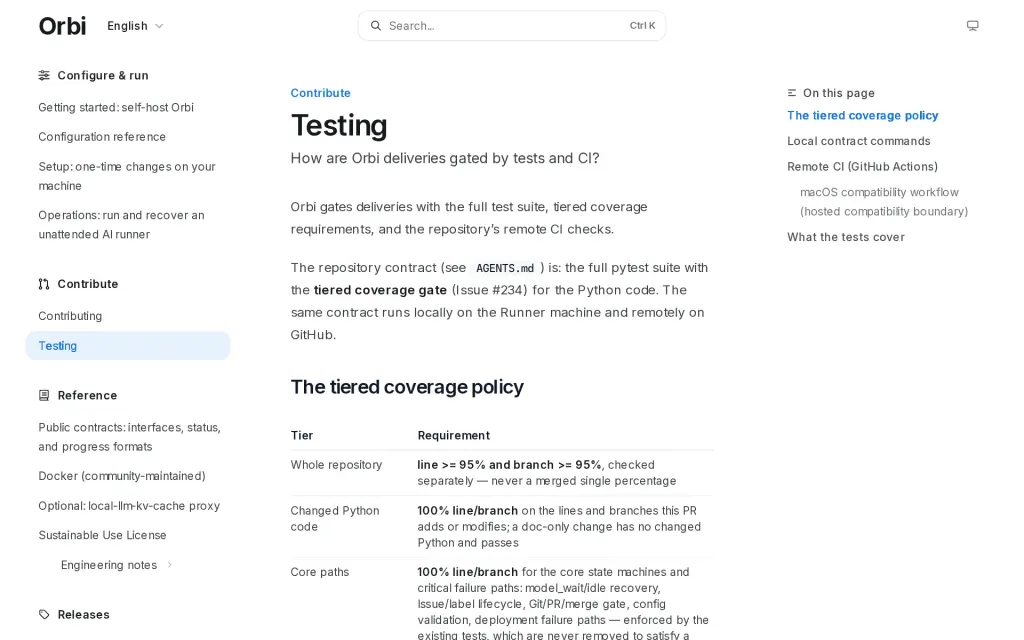Jump to macOS compatibility workflow section

pos(884,202)
